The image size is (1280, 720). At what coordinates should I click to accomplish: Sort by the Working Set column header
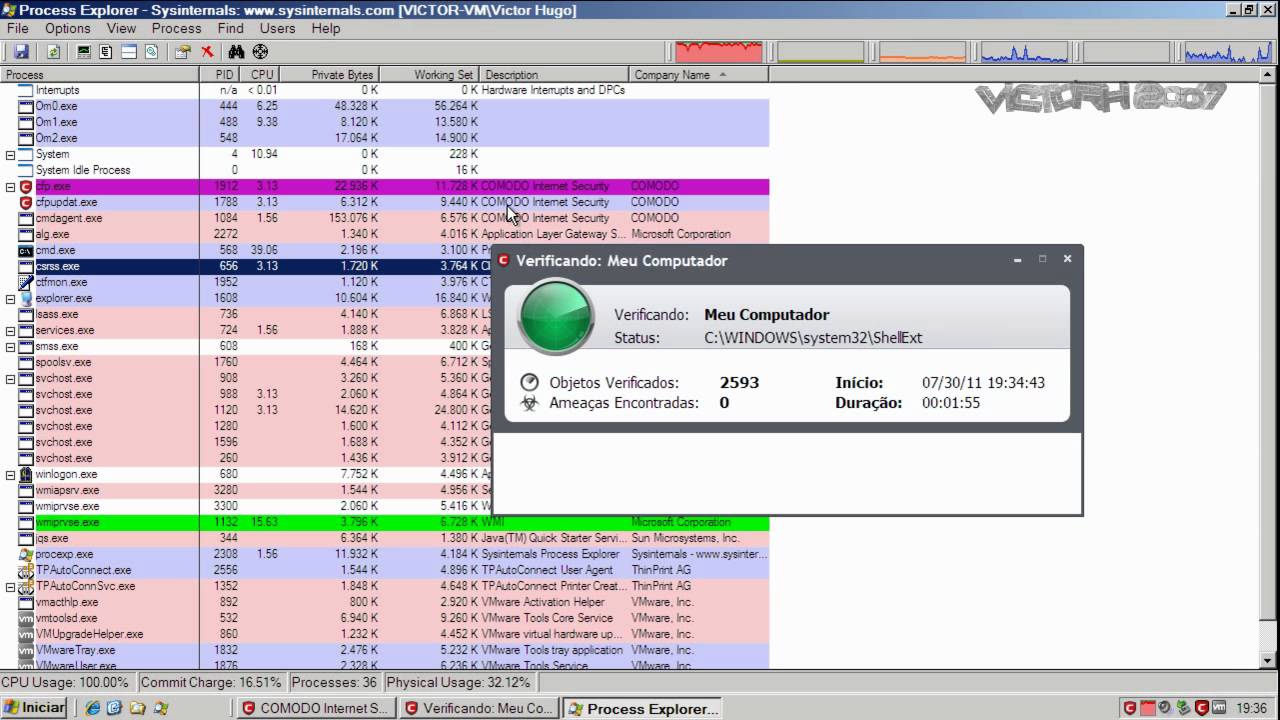click(x=430, y=75)
